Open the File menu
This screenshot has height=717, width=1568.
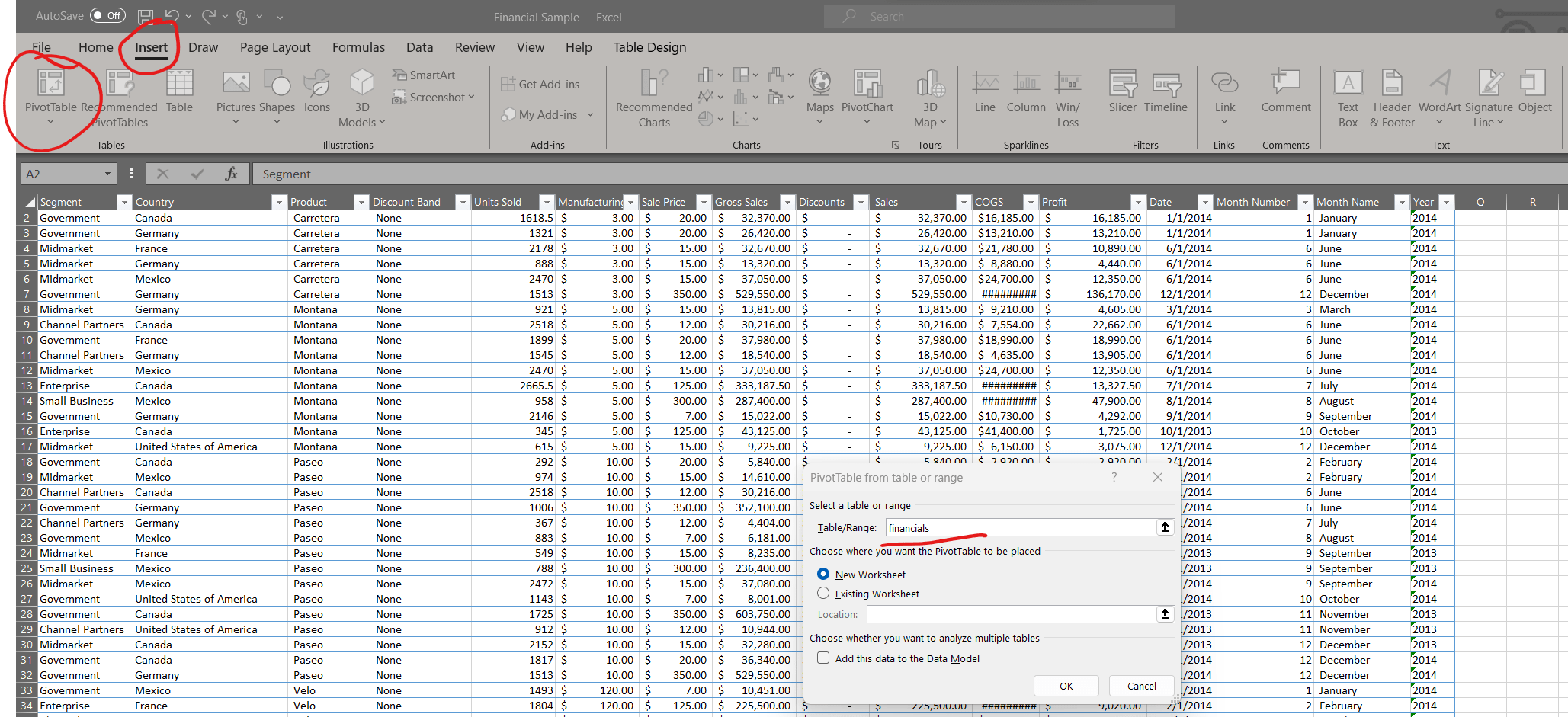[x=41, y=47]
